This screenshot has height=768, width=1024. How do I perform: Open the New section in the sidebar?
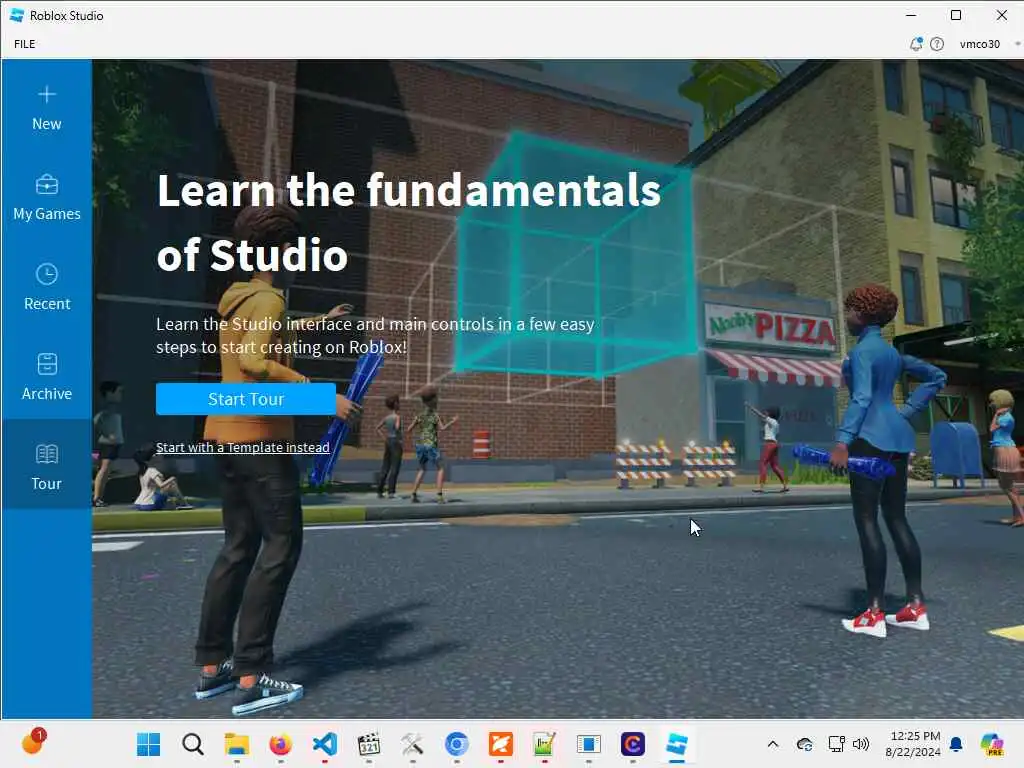46,108
